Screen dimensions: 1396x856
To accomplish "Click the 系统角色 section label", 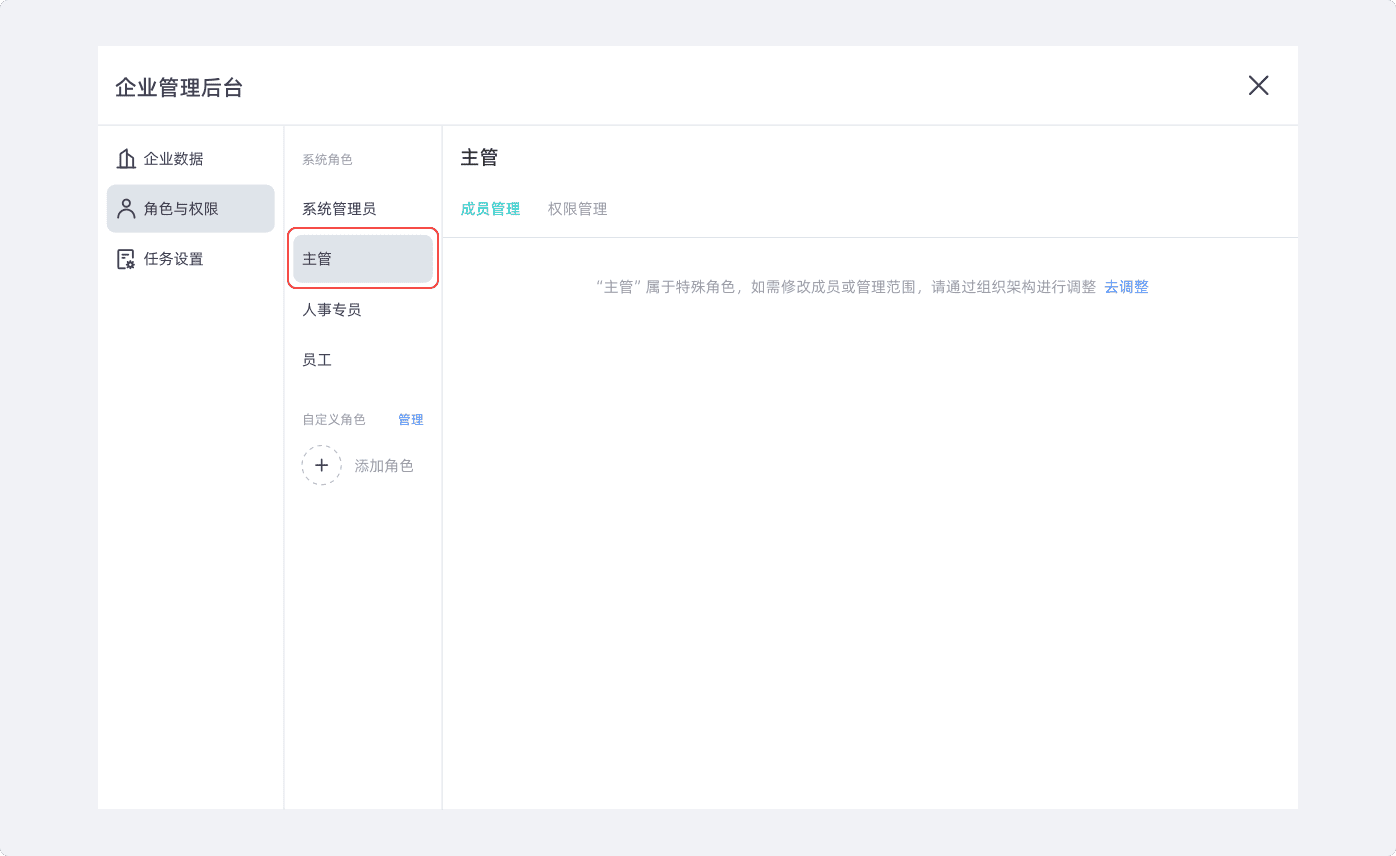I will point(327,160).
